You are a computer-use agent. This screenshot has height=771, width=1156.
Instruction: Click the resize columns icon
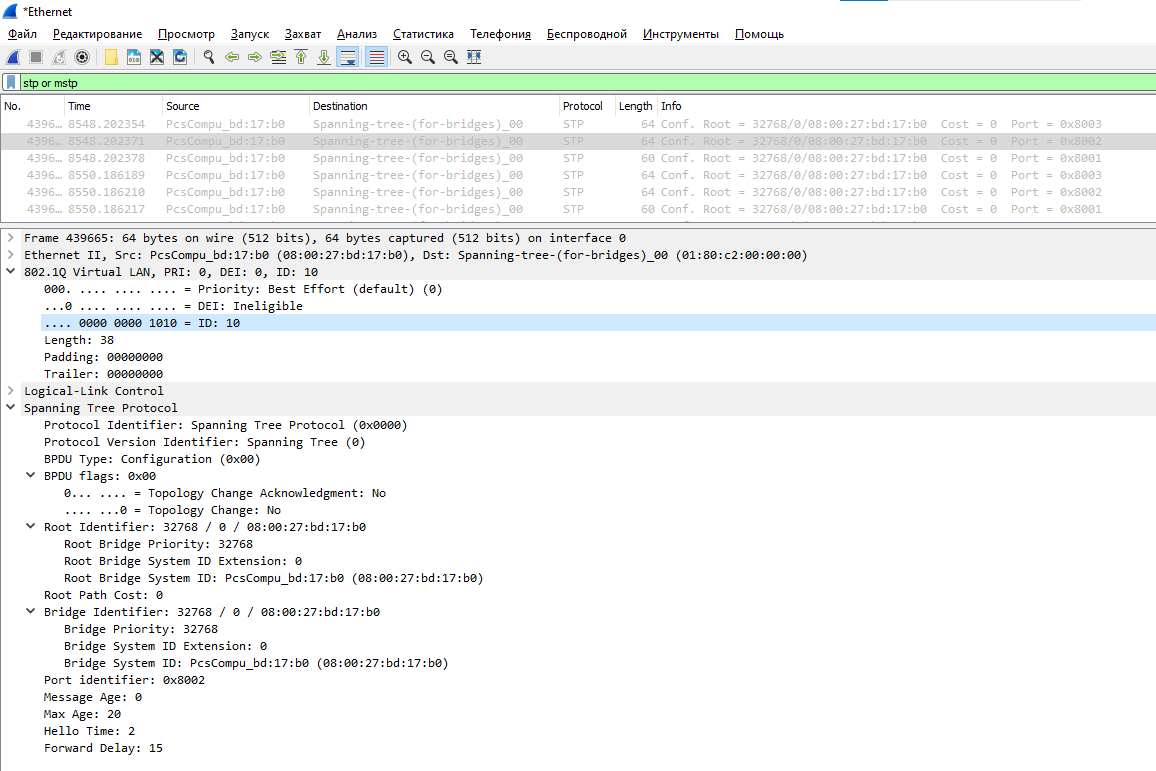[474, 57]
